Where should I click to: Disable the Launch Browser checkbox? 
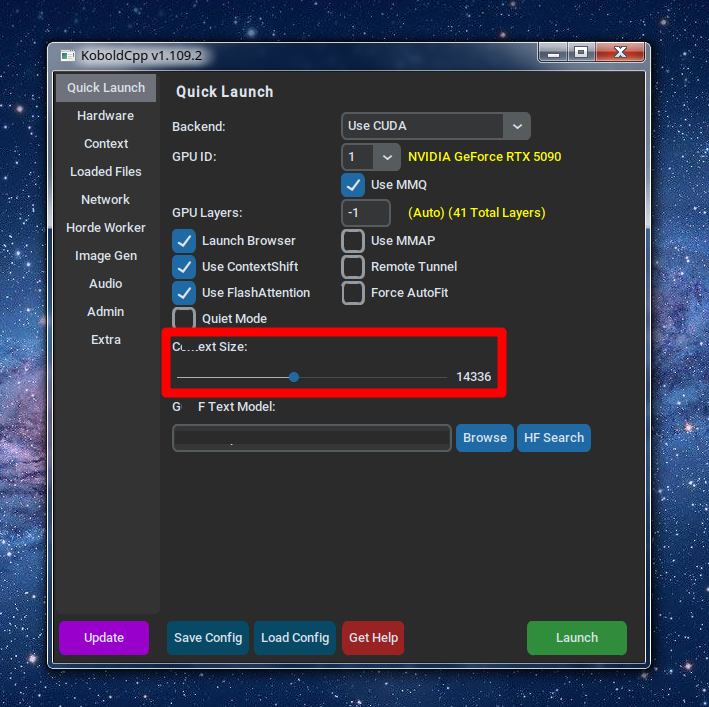(184, 241)
